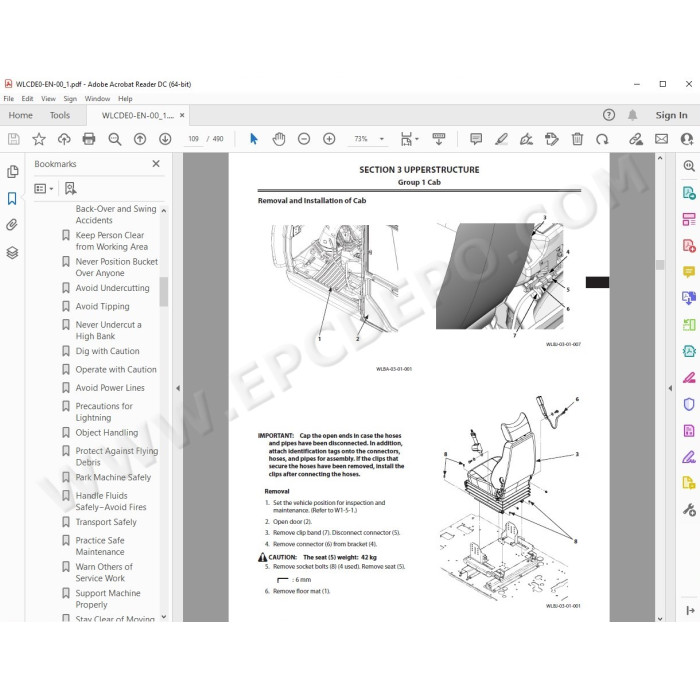Open the File menu

(8, 99)
